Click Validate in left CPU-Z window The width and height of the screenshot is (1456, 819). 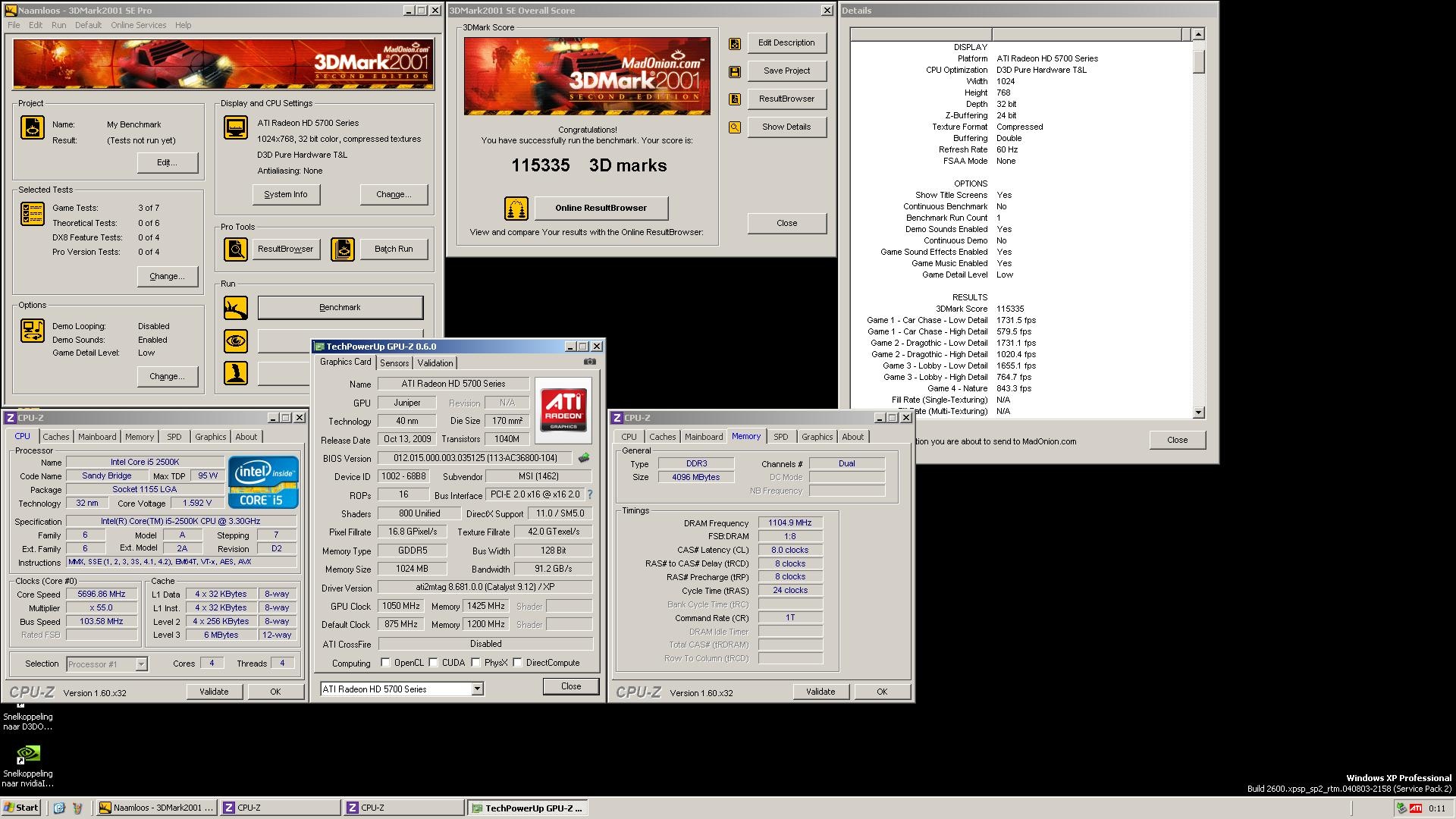tap(214, 692)
